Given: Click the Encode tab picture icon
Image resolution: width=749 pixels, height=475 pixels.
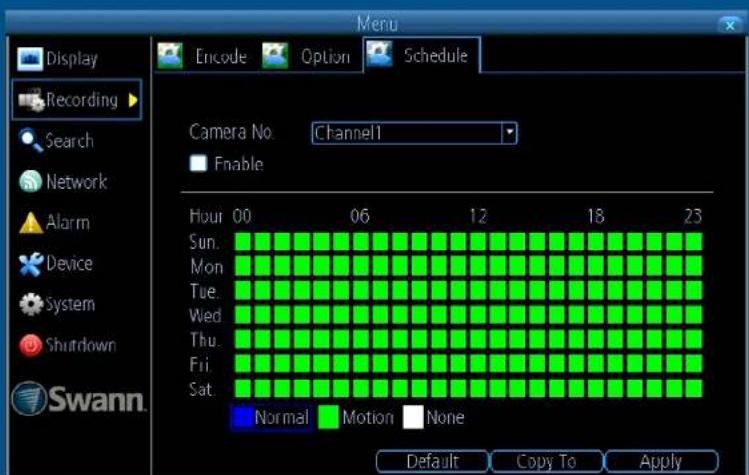Looking at the screenshot, I should click(170, 56).
